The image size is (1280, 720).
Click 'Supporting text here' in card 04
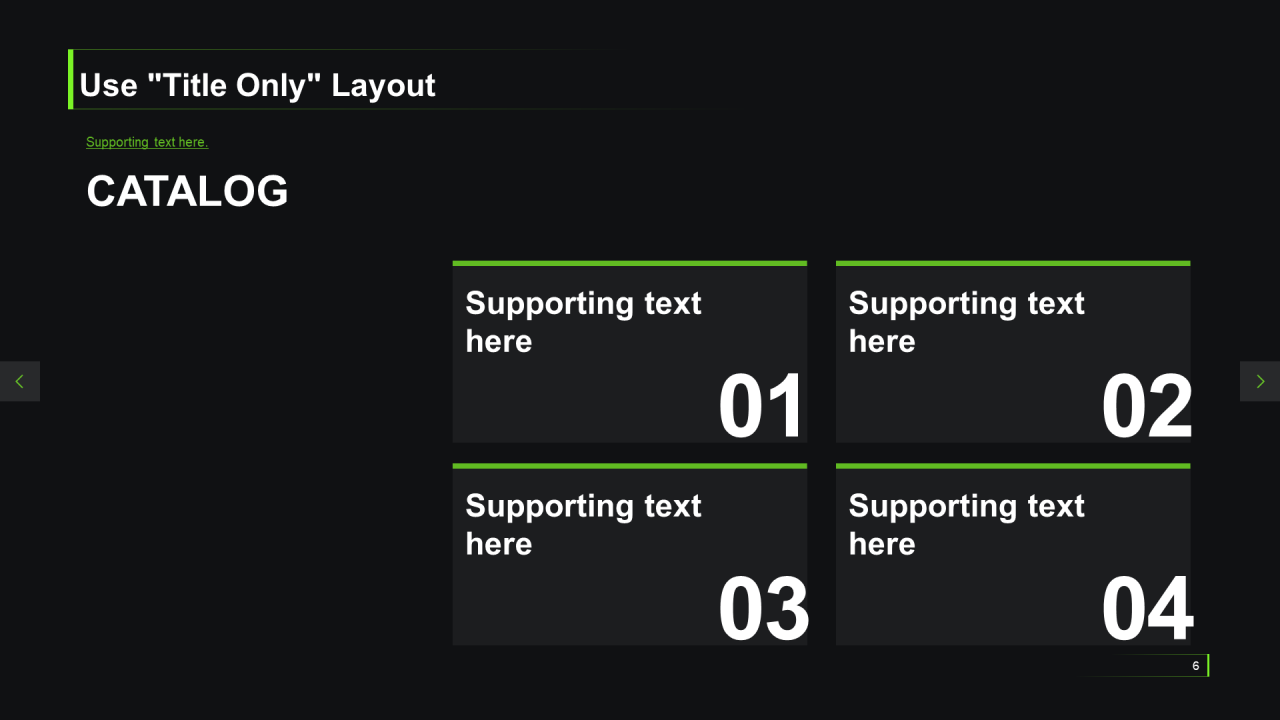tap(966, 524)
